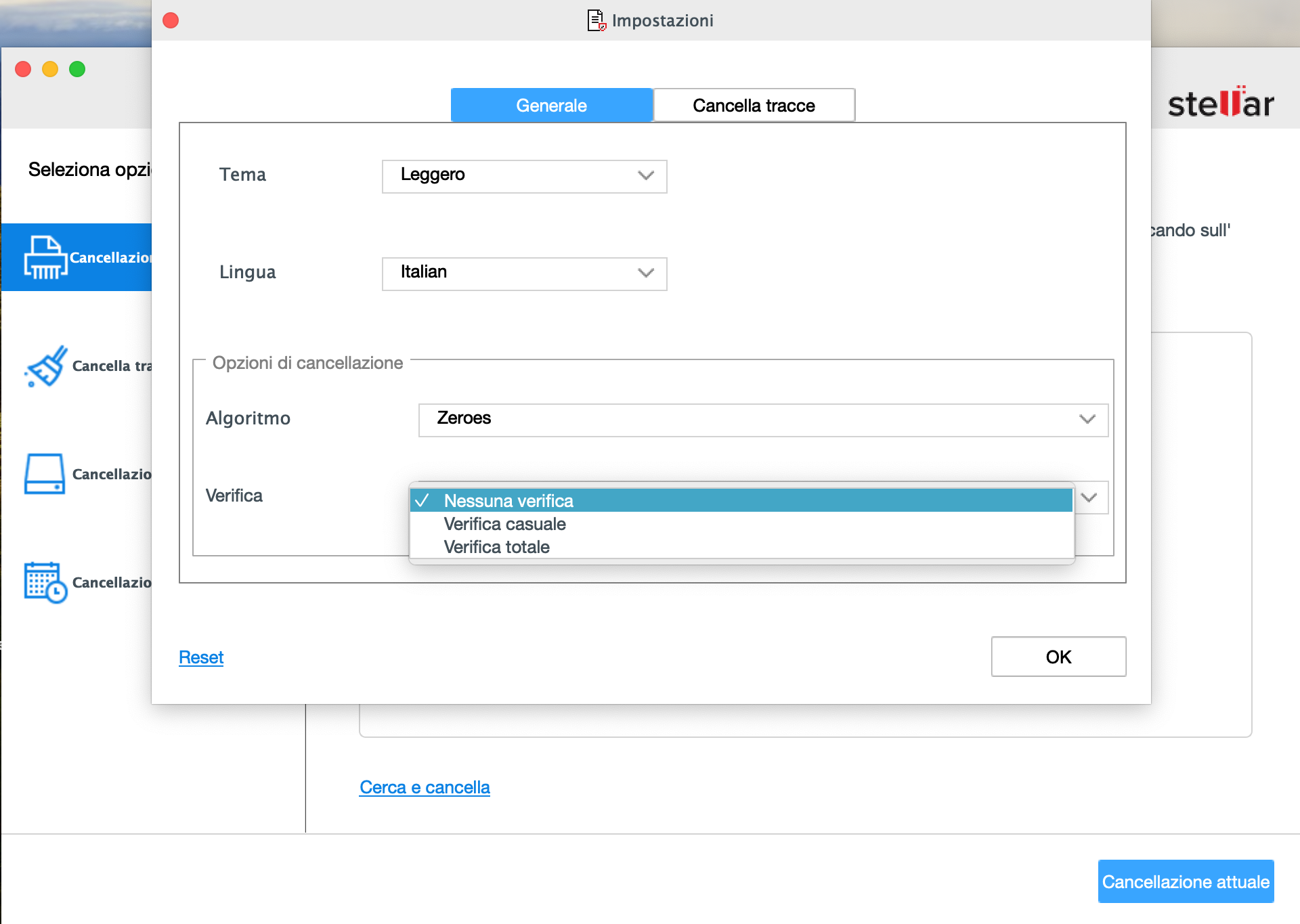Viewport: 1300px width, 924px height.
Task: Select Cancella tracce sidebar label
Action: [112, 366]
